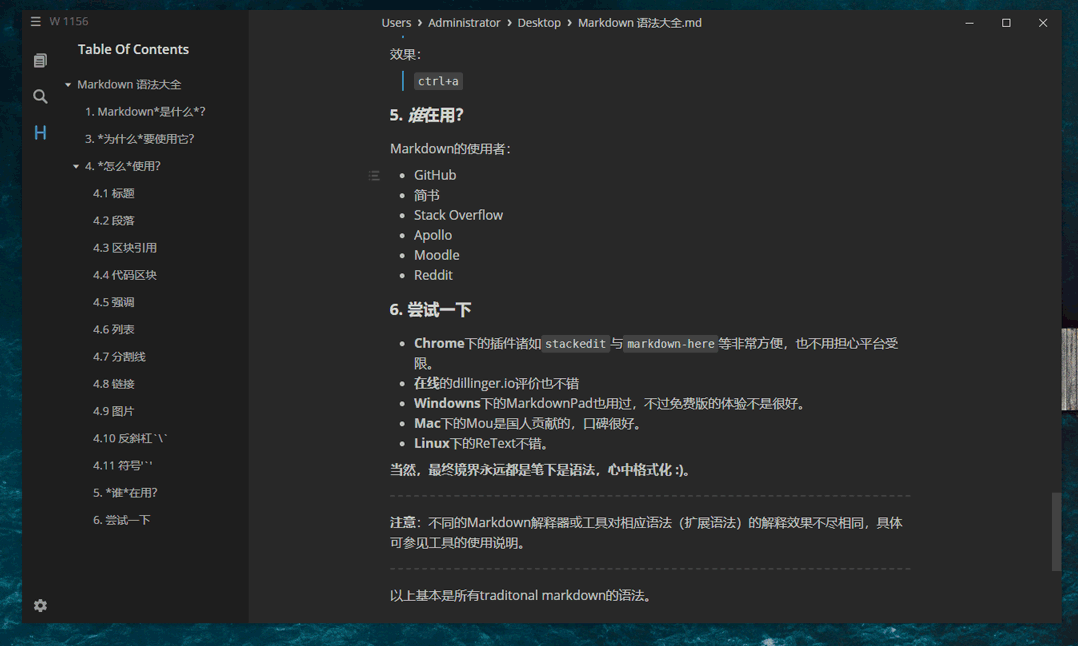Open the Settings gear at bottom left
This screenshot has width=1078, height=646.
40,605
